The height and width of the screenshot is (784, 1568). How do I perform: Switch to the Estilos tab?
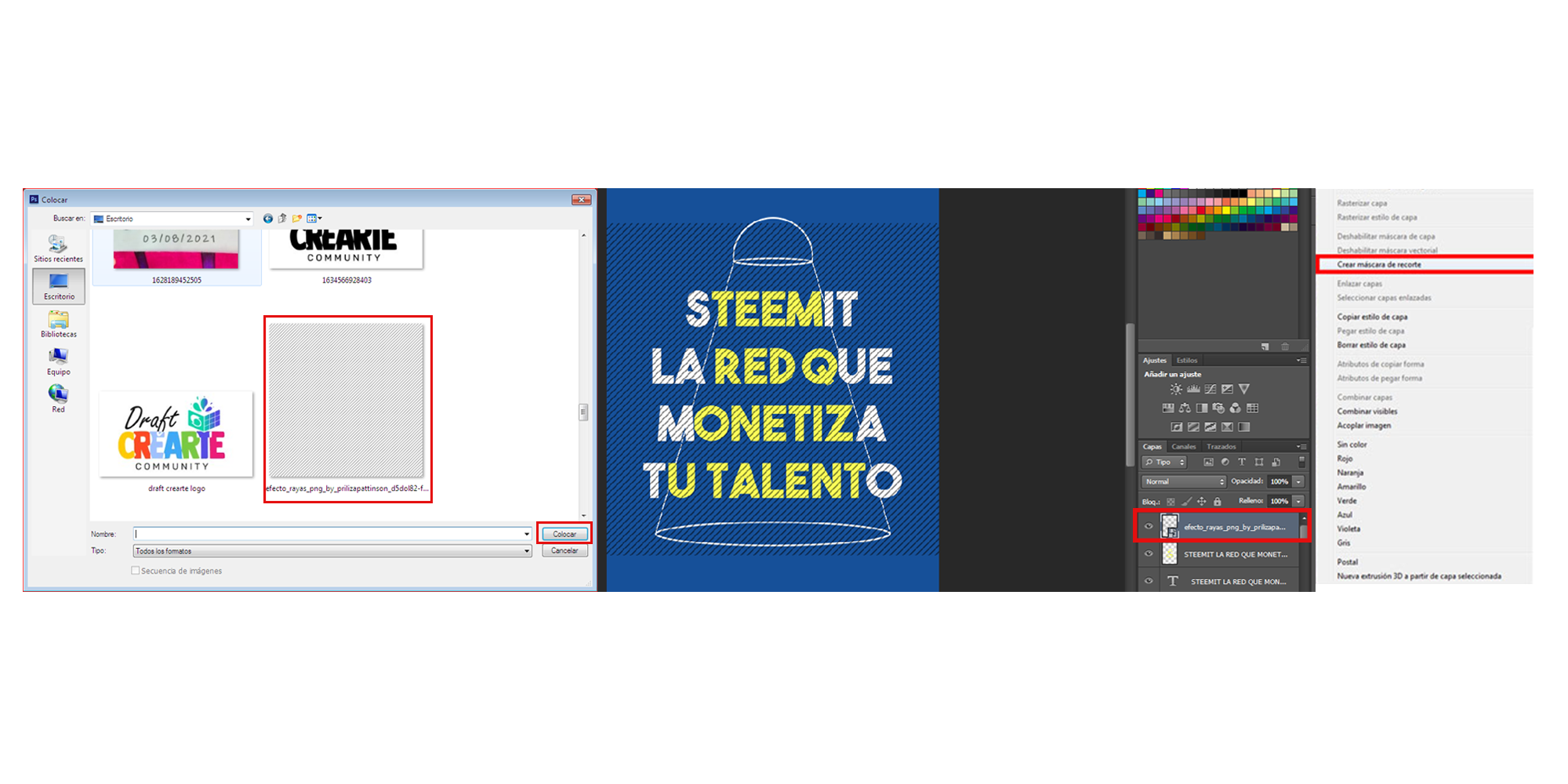1187,361
